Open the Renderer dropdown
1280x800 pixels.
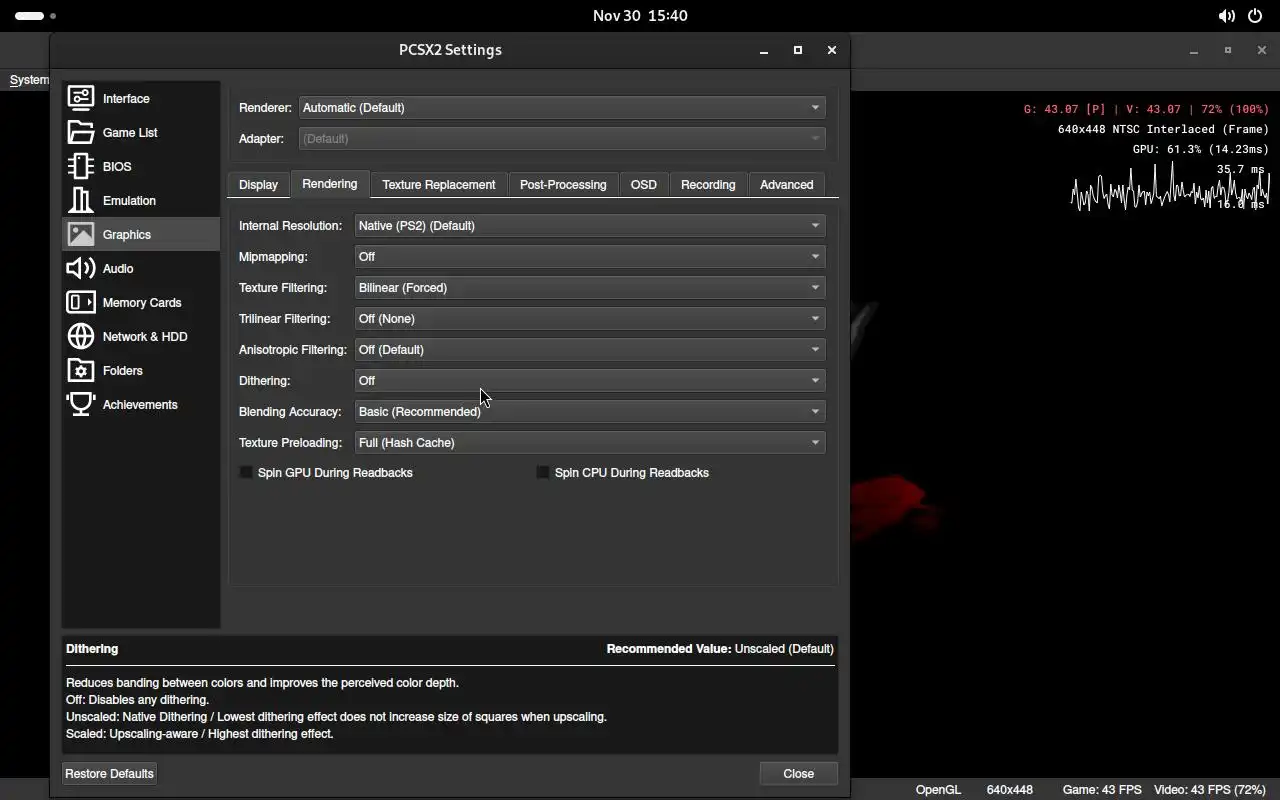[x=562, y=107]
